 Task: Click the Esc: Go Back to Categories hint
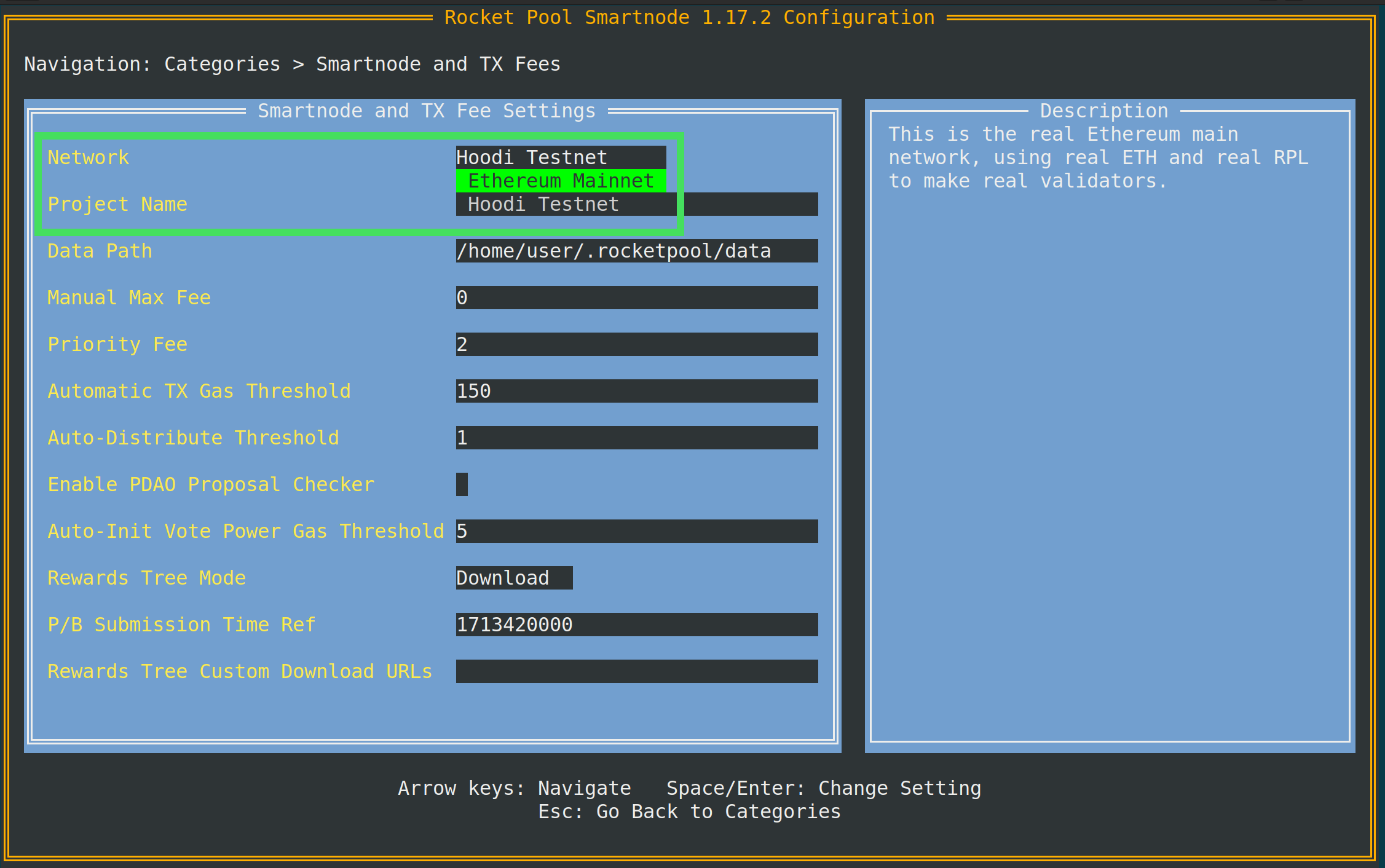click(x=689, y=811)
